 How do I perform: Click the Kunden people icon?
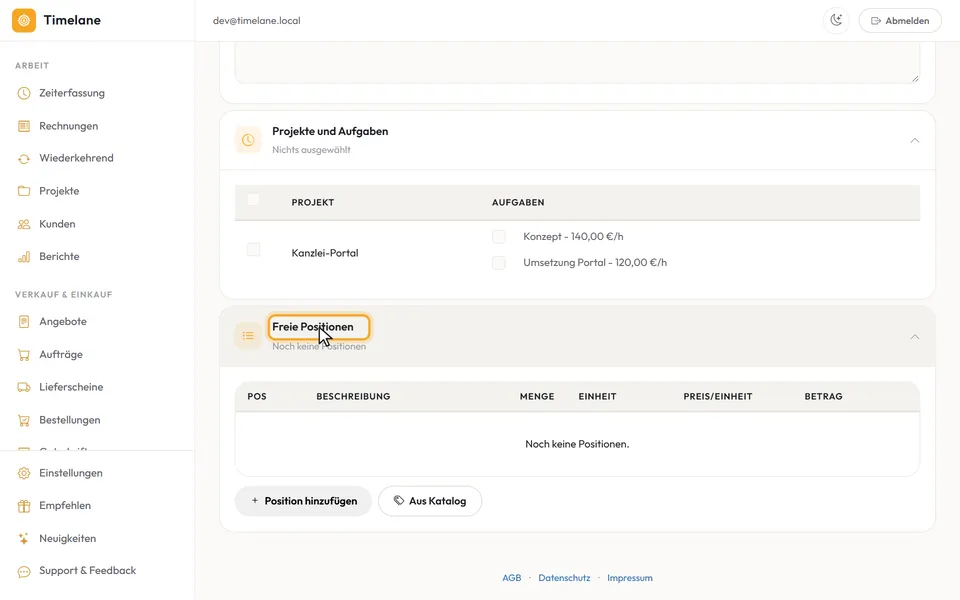coord(24,224)
